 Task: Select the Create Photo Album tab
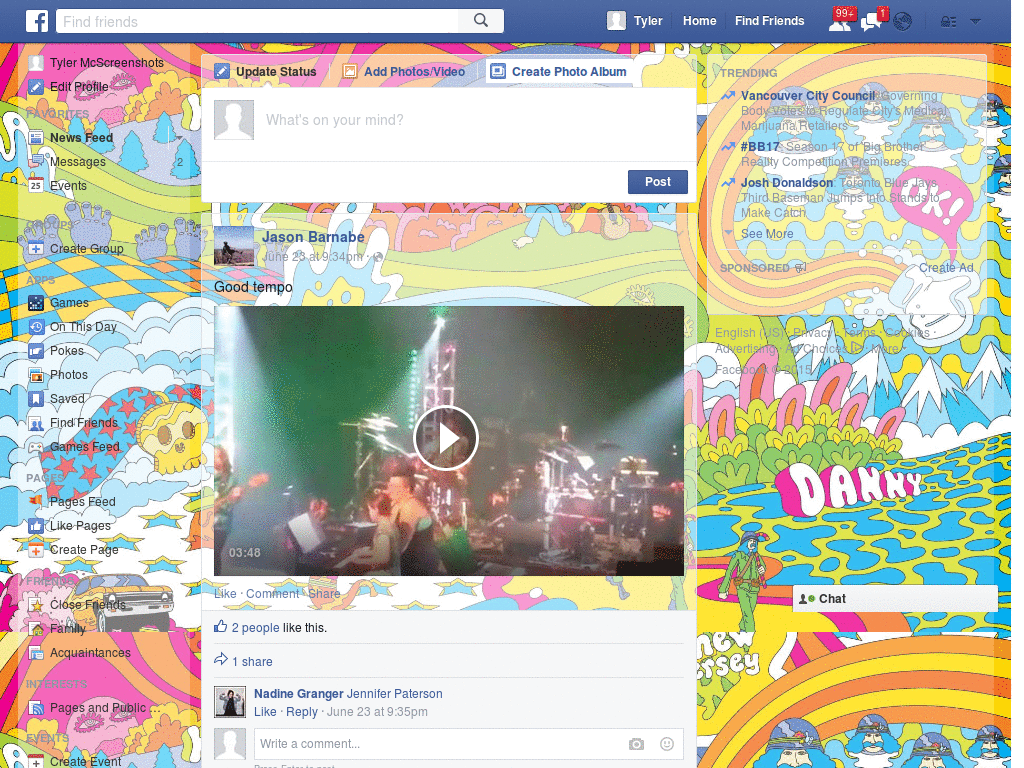point(559,71)
